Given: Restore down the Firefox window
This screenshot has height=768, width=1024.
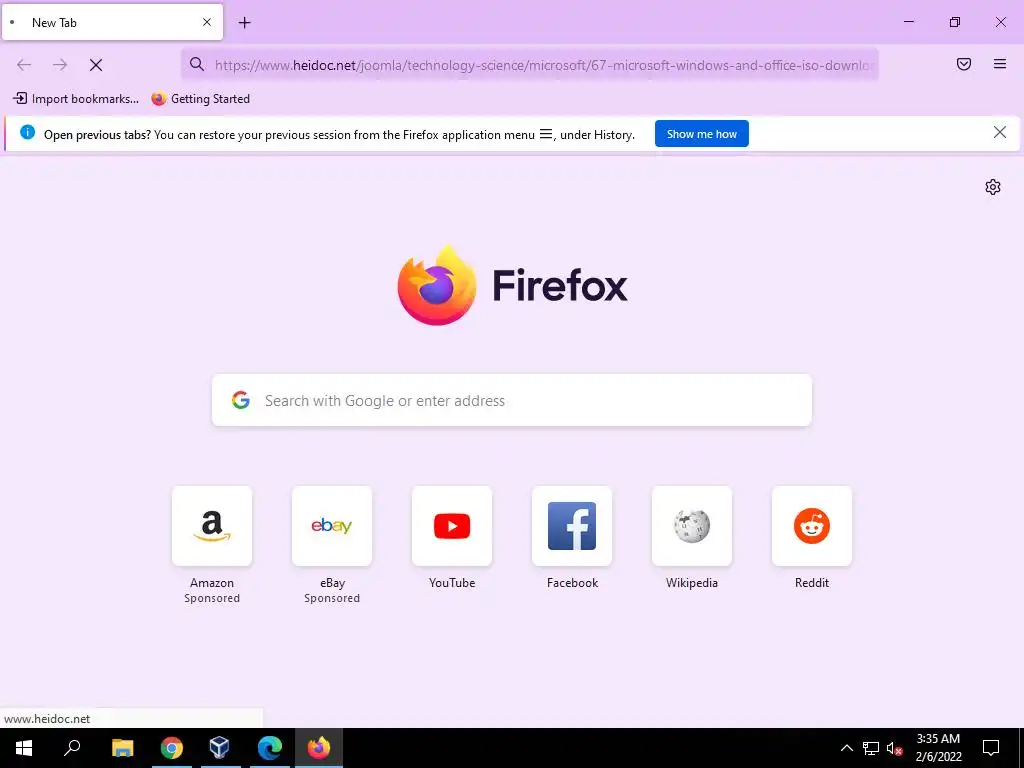Looking at the screenshot, I should 955,22.
